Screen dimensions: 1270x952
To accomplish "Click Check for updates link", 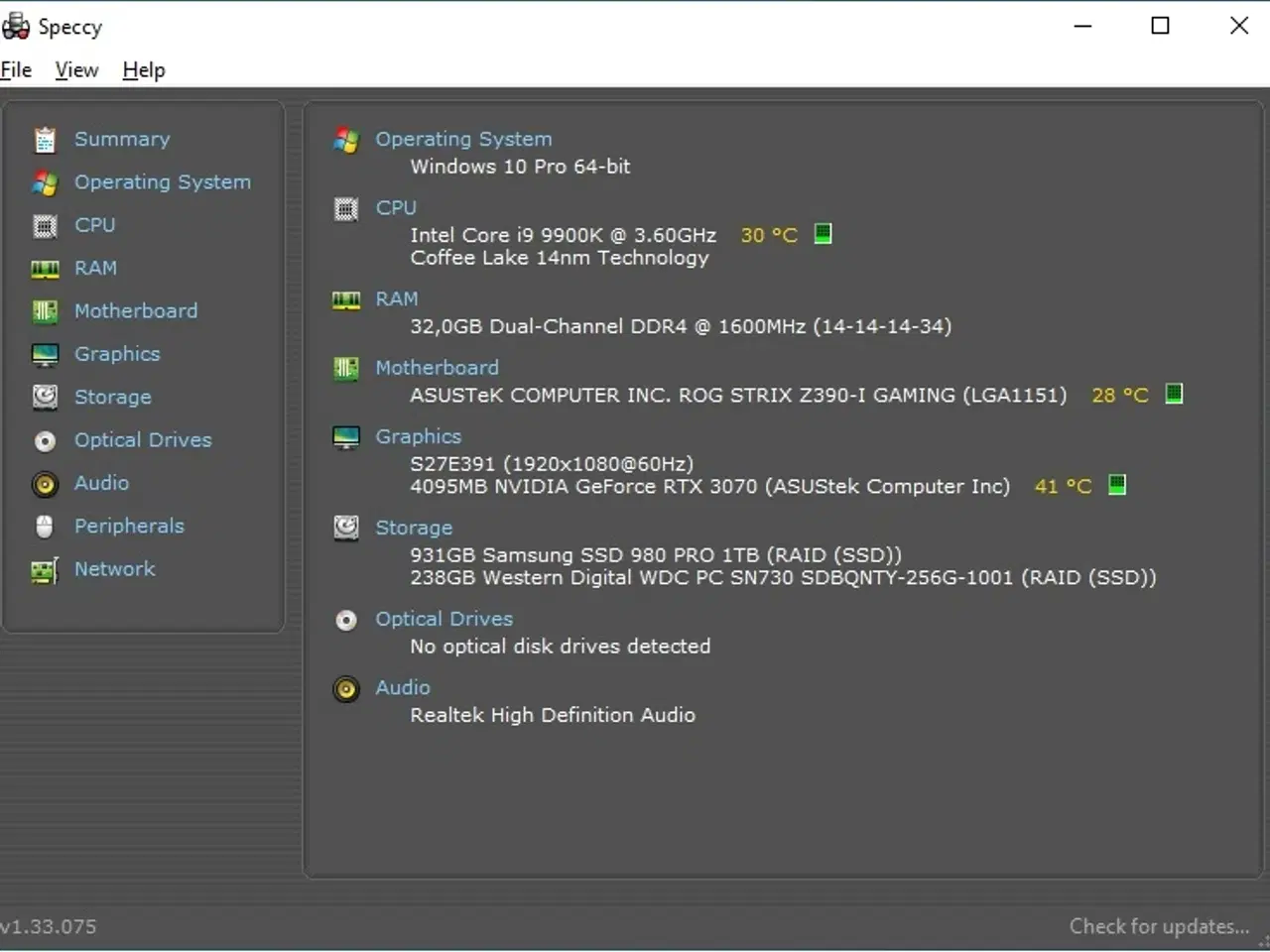I will pyautogui.click(x=1159, y=926).
